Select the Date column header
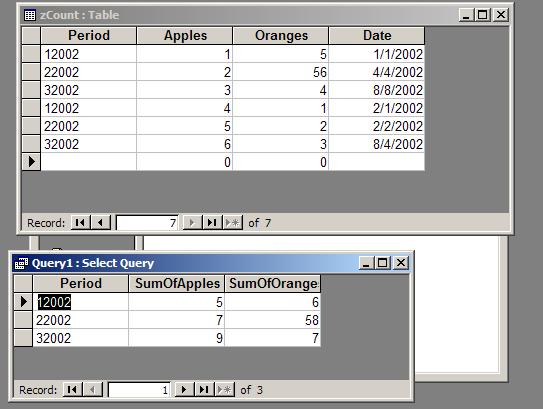The height and width of the screenshot is (409, 543). pyautogui.click(x=377, y=36)
